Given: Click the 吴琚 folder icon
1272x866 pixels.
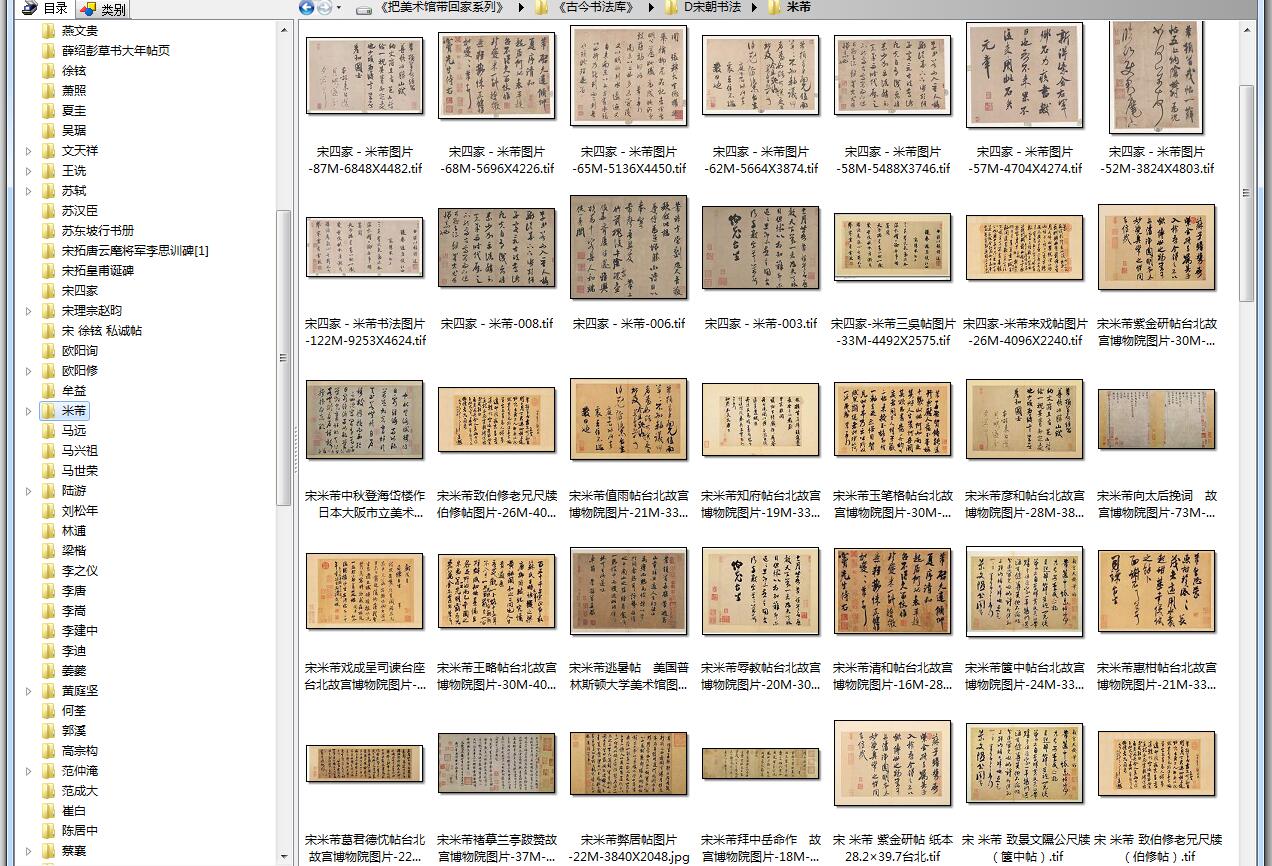Looking at the screenshot, I should 48,130.
